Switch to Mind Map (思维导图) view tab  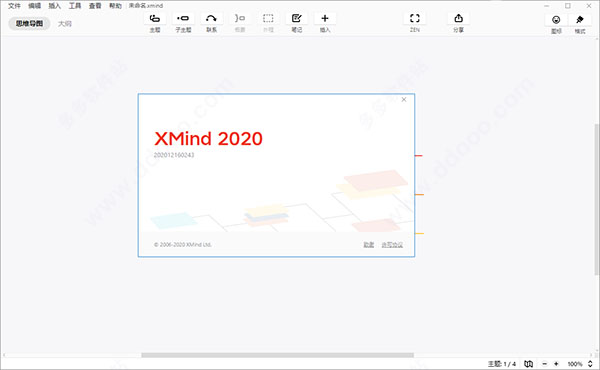point(29,24)
